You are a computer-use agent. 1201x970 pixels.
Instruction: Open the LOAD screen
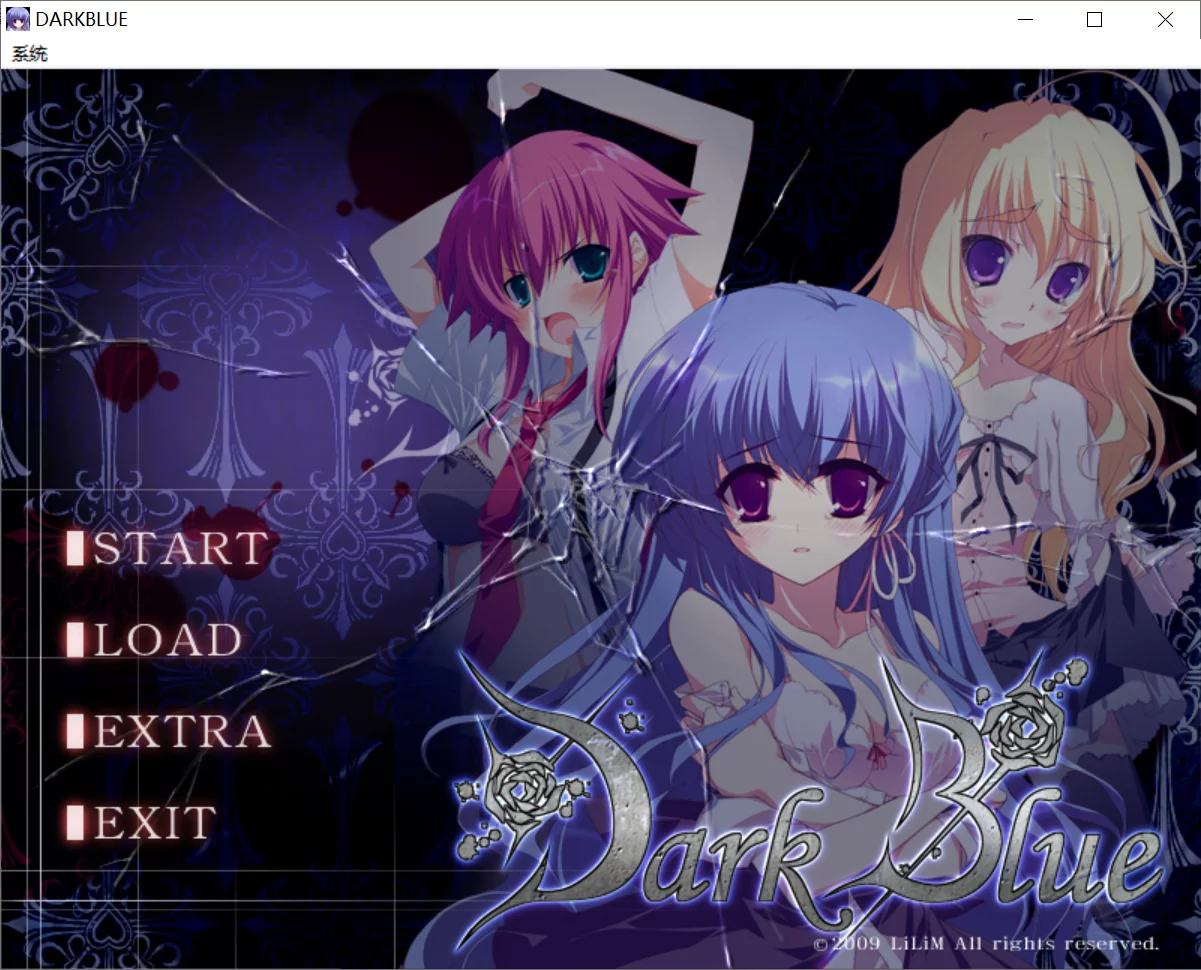(x=165, y=640)
